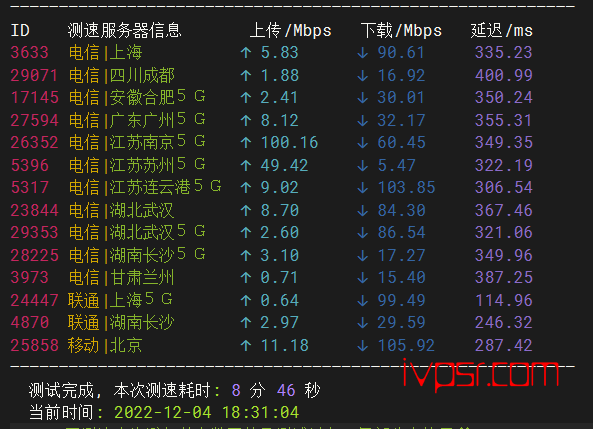Click the download arrow beside 5.47
This screenshot has width=593, height=429.
(x=362, y=165)
